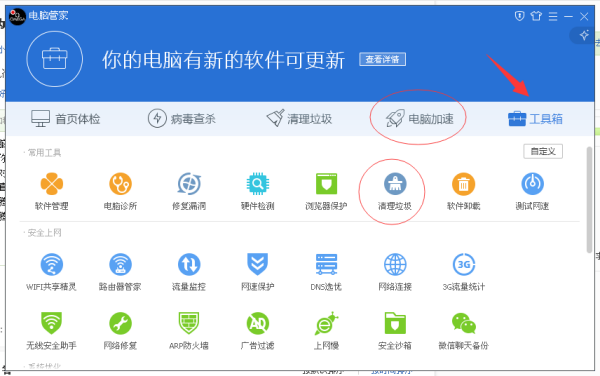Click the sparkle icon at right edge
This screenshot has height=376, width=600.
click(x=584, y=36)
